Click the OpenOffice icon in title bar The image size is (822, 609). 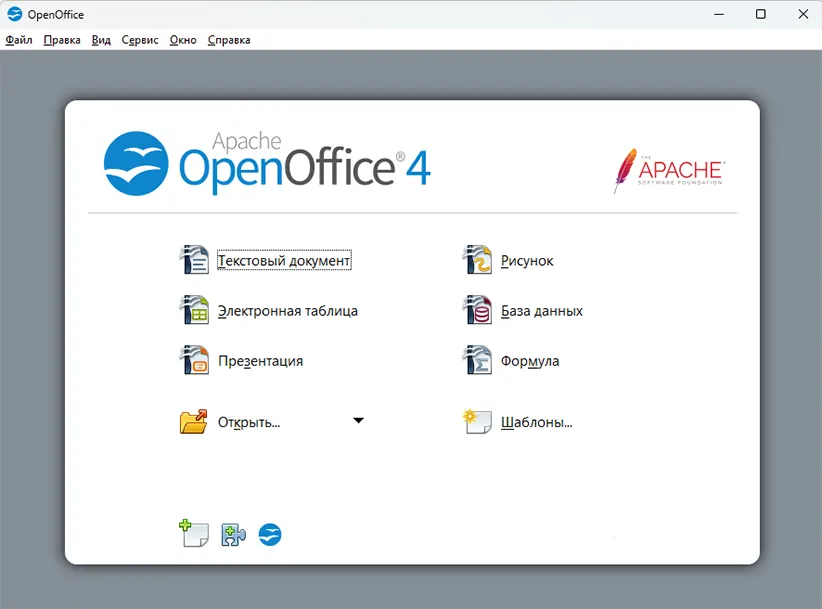(x=15, y=14)
